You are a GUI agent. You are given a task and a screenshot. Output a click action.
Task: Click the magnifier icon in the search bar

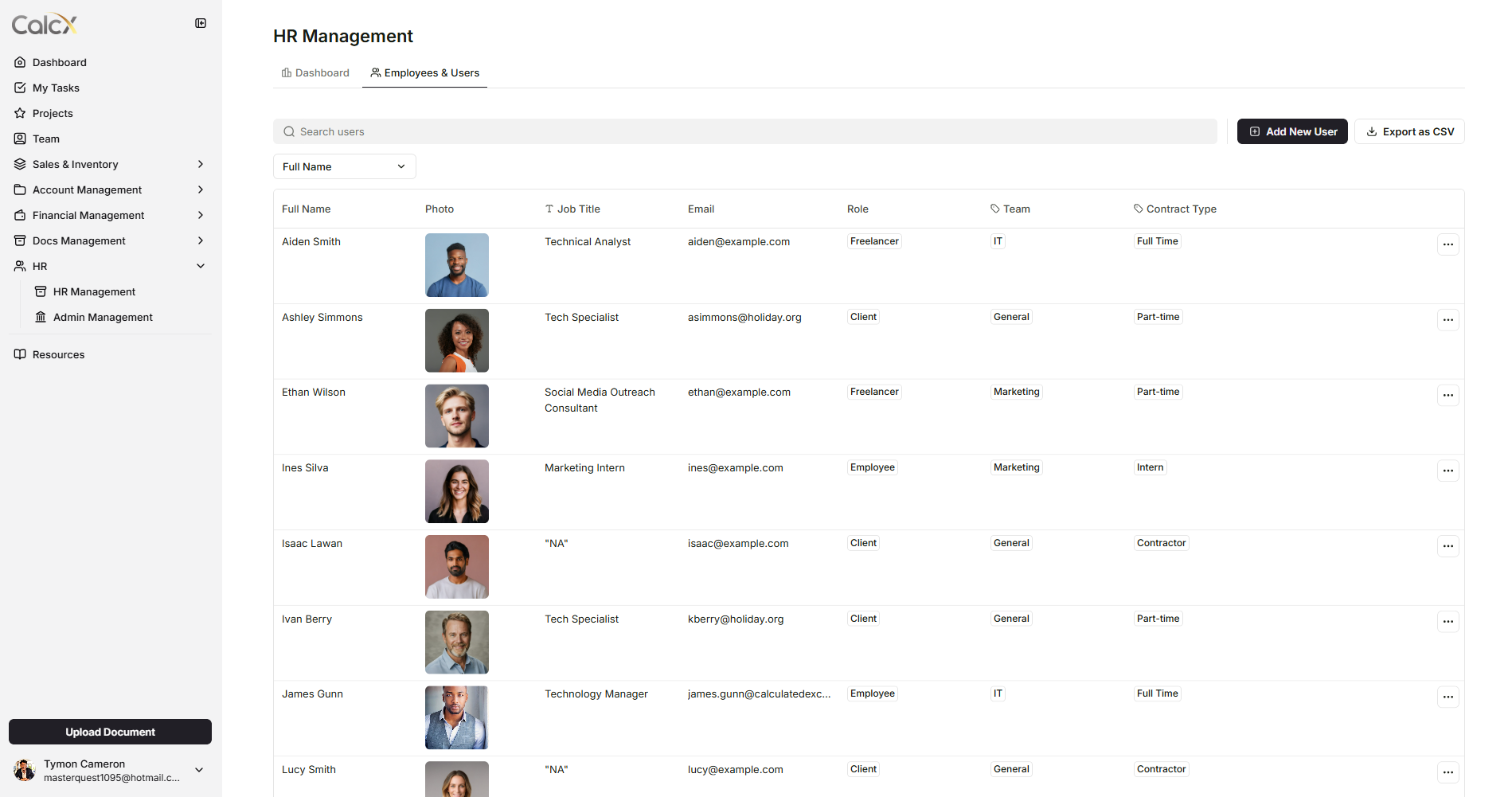coord(288,131)
